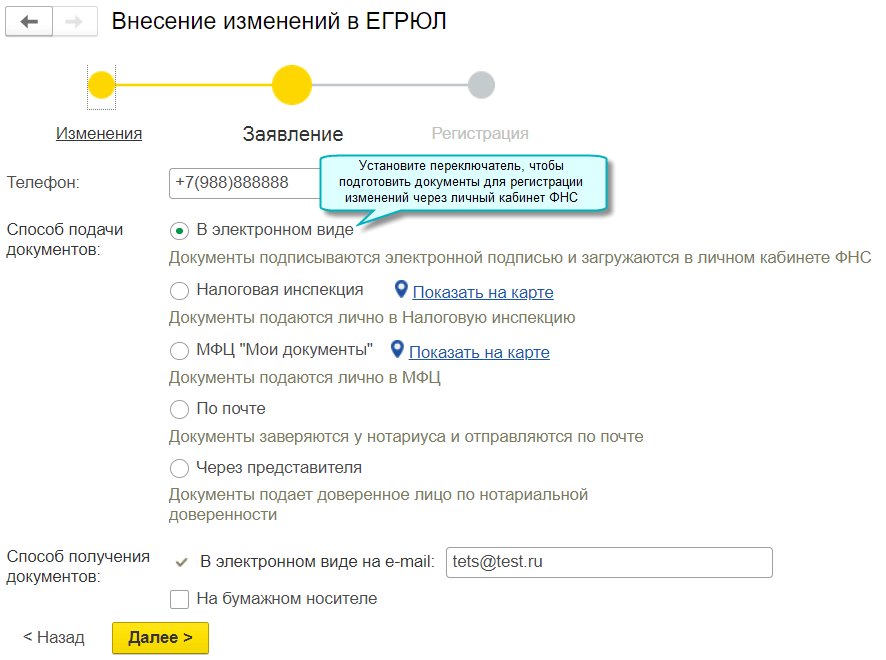Select the В электронном виде radio button
The width and height of the screenshot is (886, 660).
coord(180,231)
